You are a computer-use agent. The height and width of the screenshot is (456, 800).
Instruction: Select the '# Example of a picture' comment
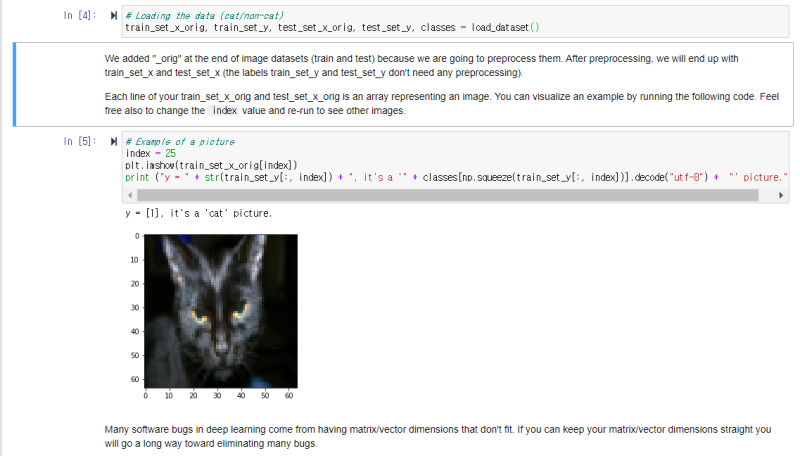tap(180, 142)
